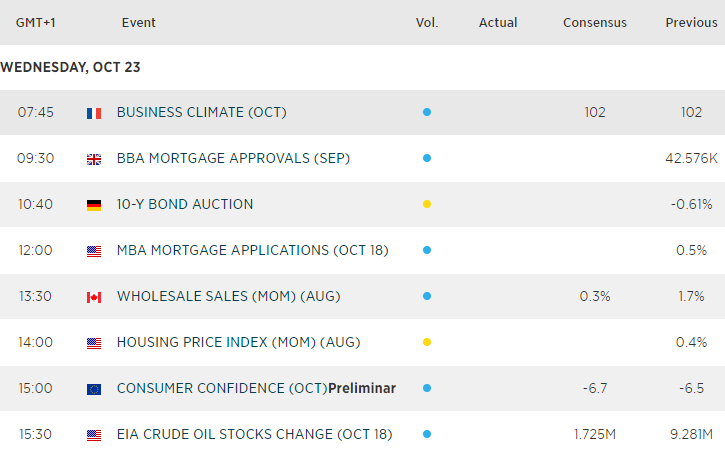Click the US flag beside EIA Crude Oil

coord(94,435)
